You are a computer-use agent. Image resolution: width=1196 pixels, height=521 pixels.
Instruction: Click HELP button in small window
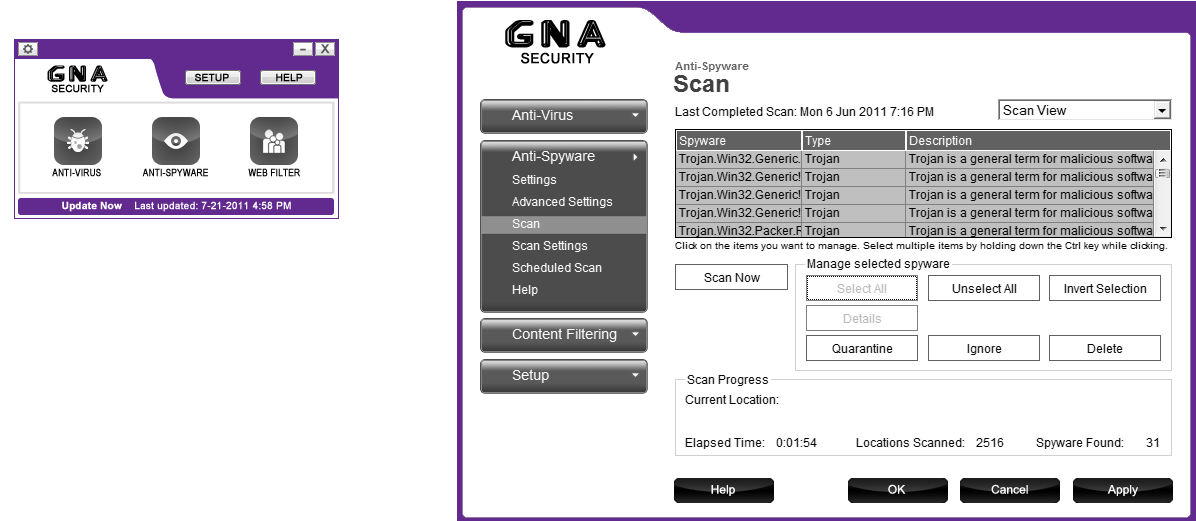point(288,77)
